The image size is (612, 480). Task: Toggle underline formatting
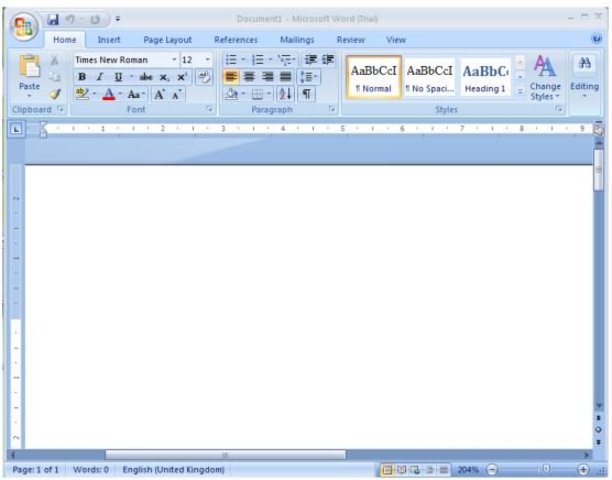point(118,77)
